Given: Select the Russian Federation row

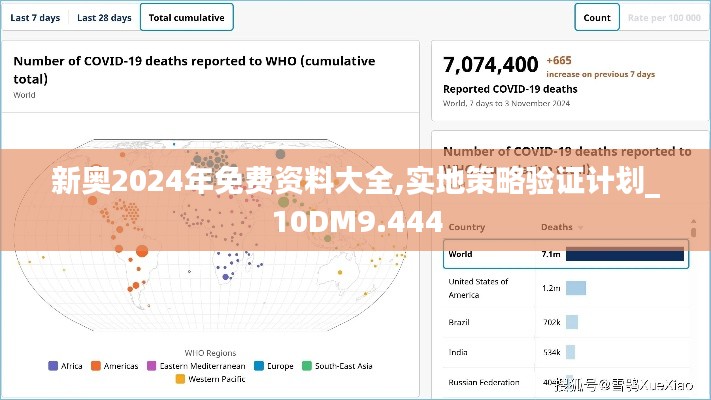Looking at the screenshot, I should [x=565, y=382].
